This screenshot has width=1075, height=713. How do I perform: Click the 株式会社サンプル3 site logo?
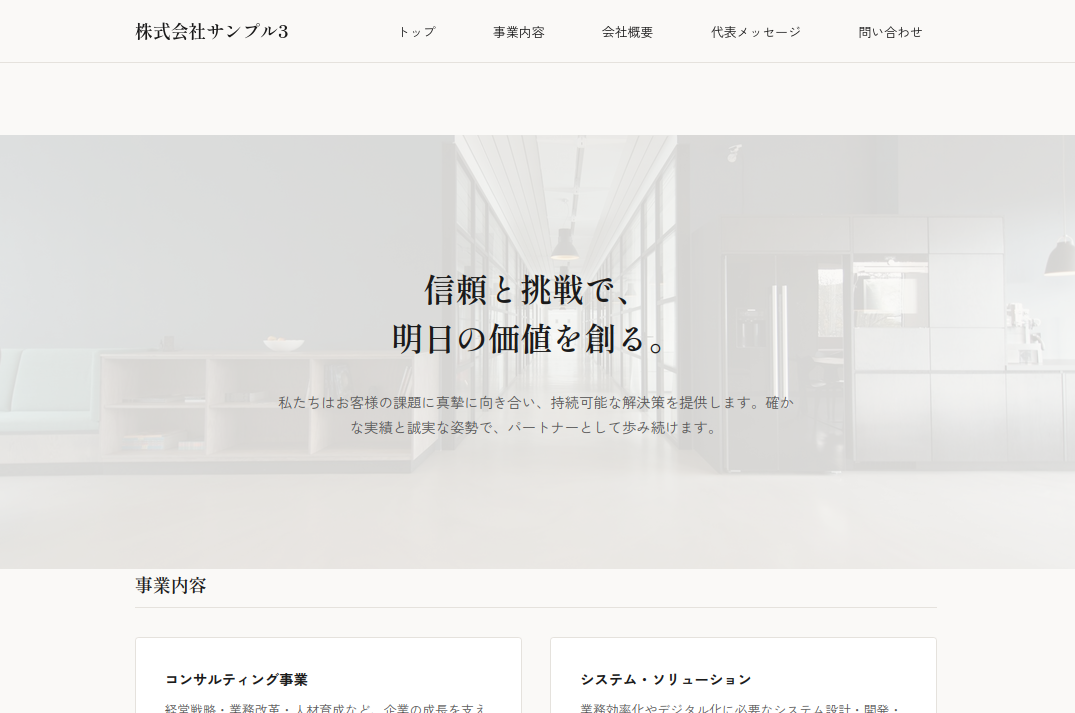212,31
